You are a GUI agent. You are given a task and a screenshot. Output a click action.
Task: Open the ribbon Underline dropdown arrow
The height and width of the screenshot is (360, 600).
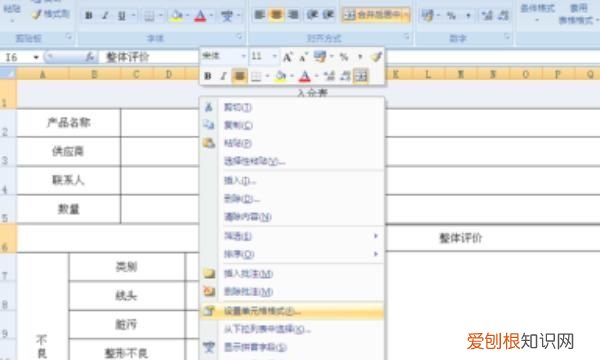coord(134,16)
